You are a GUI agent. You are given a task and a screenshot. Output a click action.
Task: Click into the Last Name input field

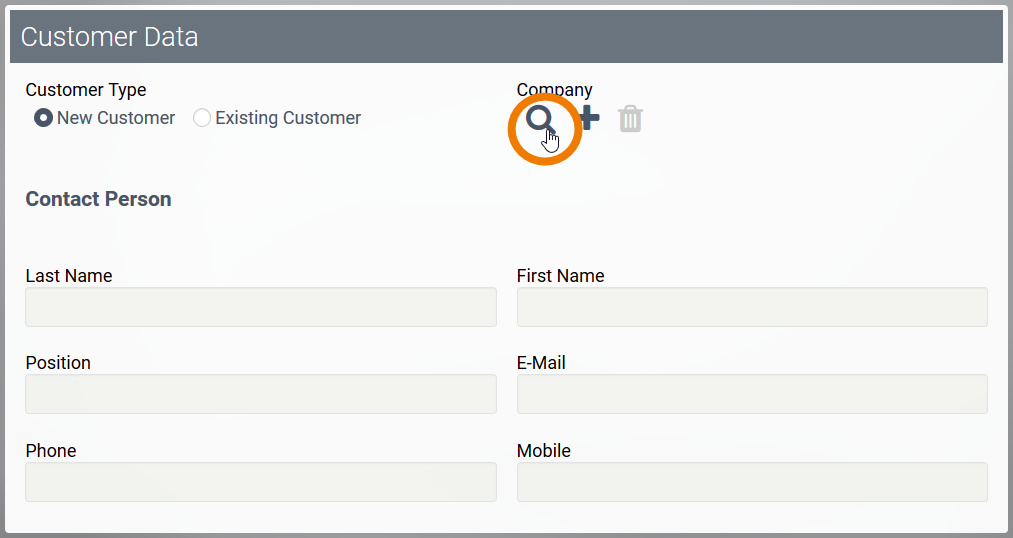click(261, 307)
